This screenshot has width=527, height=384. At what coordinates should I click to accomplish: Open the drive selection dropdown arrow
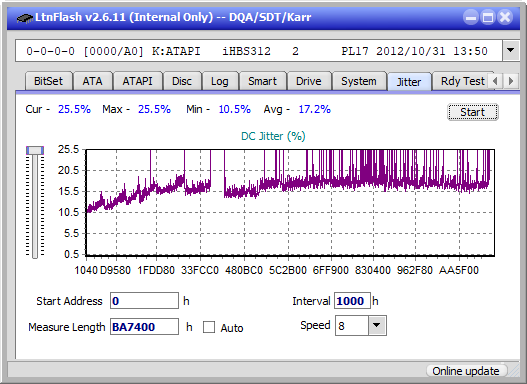click(511, 51)
